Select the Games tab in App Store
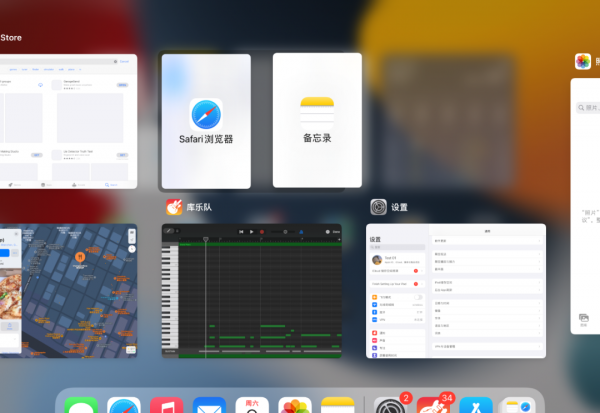 click(15, 185)
